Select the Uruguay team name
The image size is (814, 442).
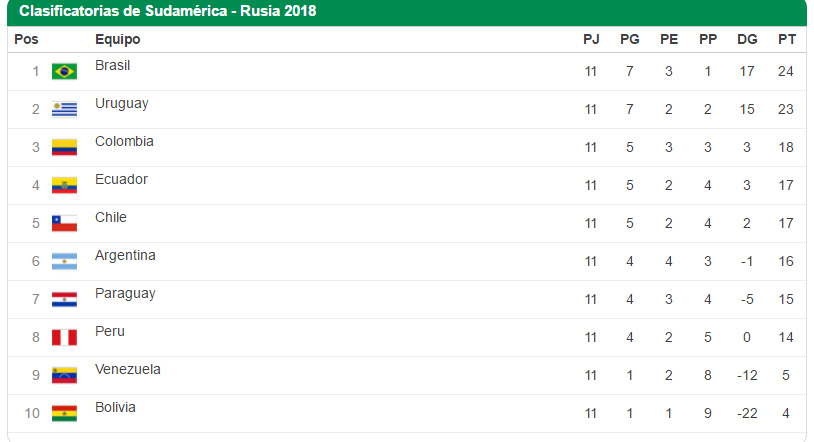pyautogui.click(x=121, y=104)
